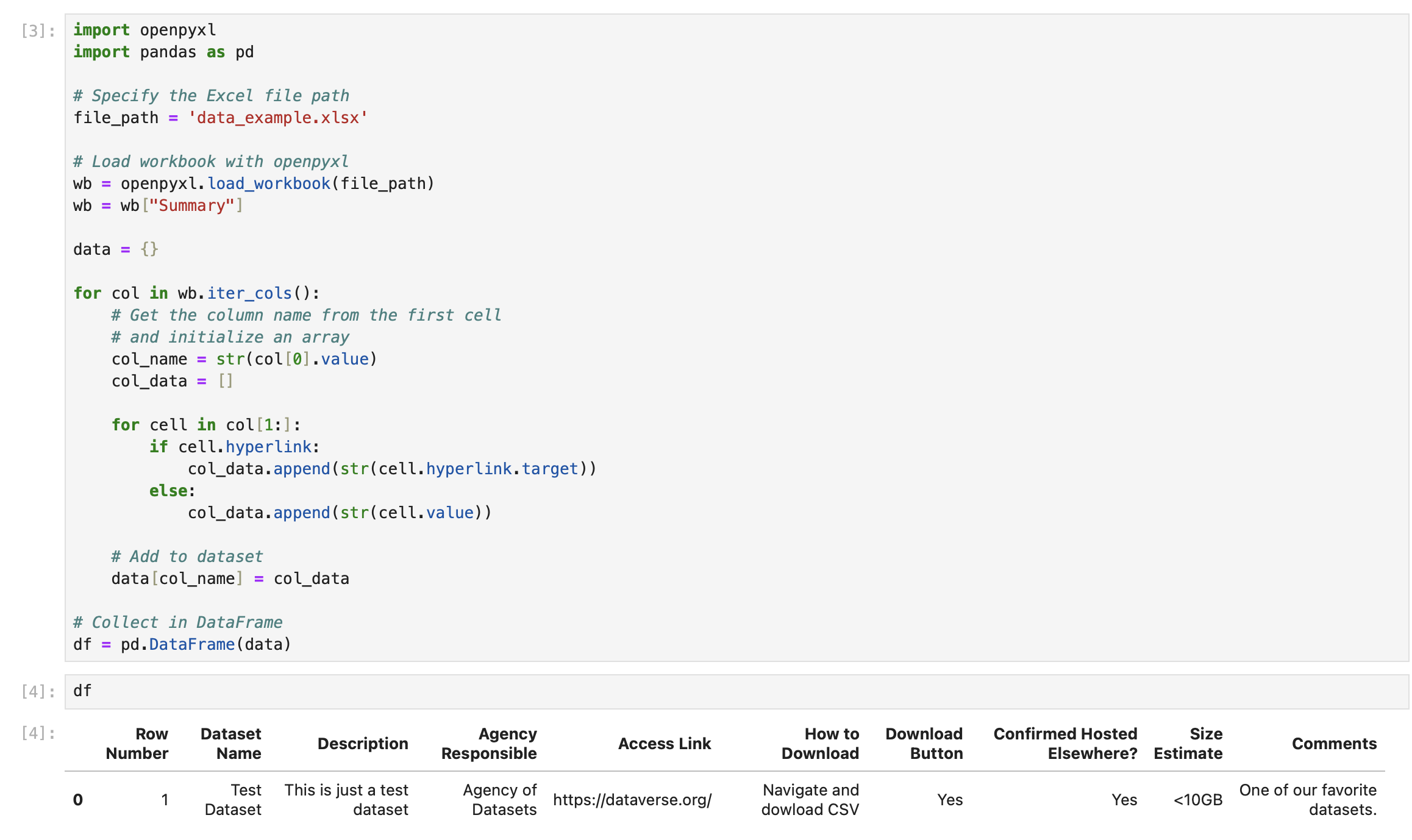Click the 'data_example.xlsx' file path string

coord(277,118)
